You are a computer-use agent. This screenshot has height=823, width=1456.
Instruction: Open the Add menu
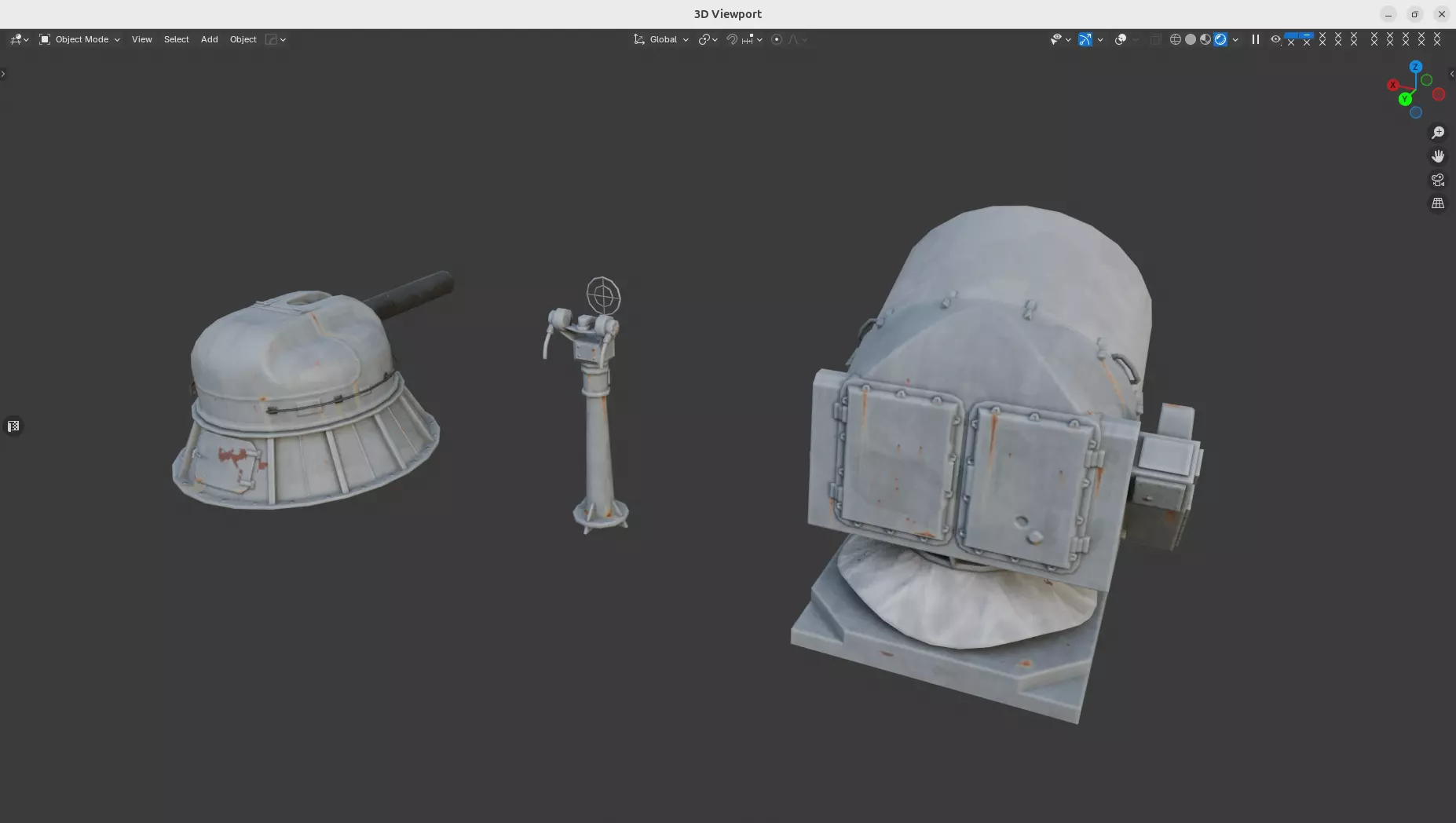coord(210,39)
